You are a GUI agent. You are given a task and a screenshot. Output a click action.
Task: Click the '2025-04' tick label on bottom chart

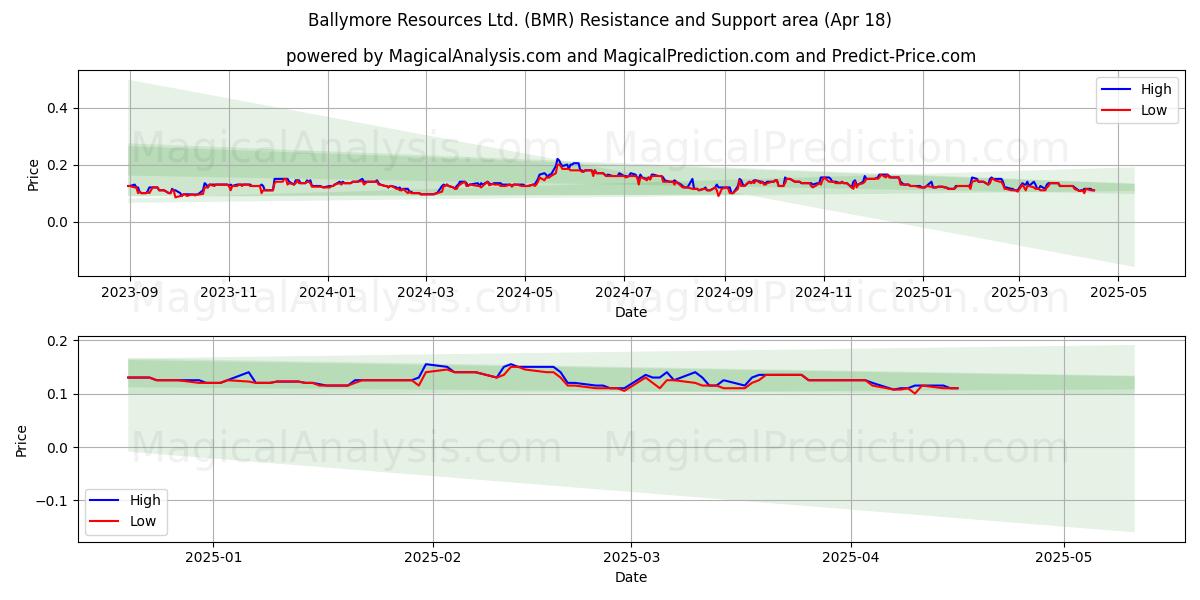(852, 557)
